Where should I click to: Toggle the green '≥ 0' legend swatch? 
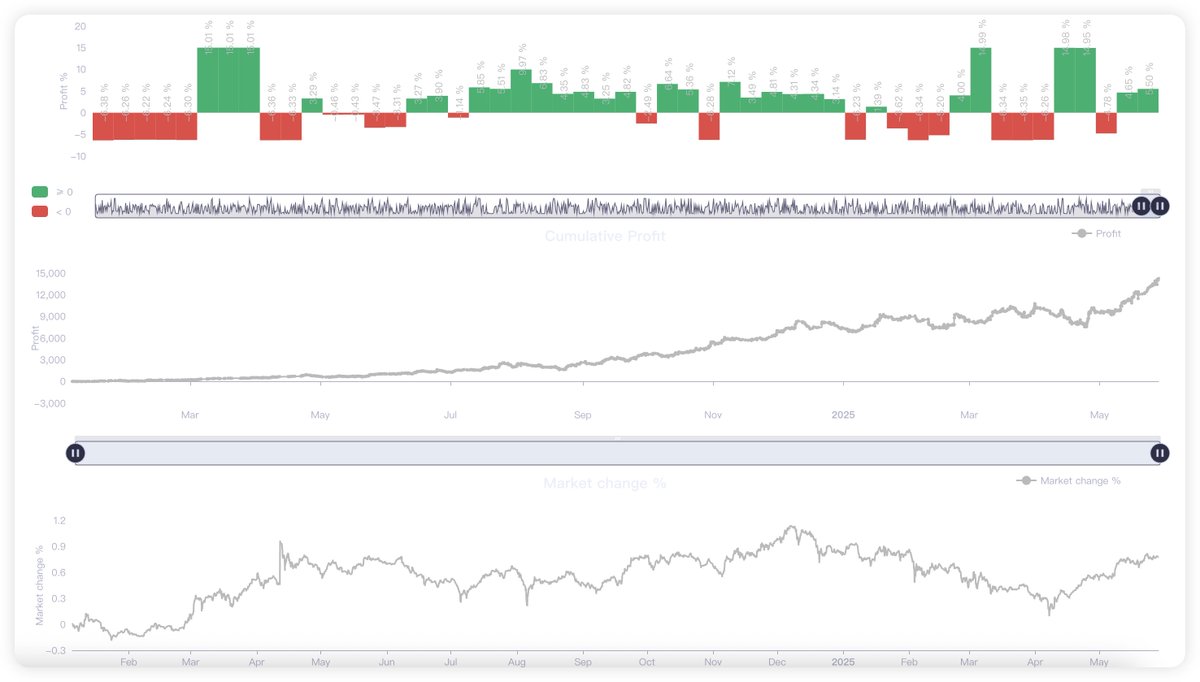tap(40, 191)
